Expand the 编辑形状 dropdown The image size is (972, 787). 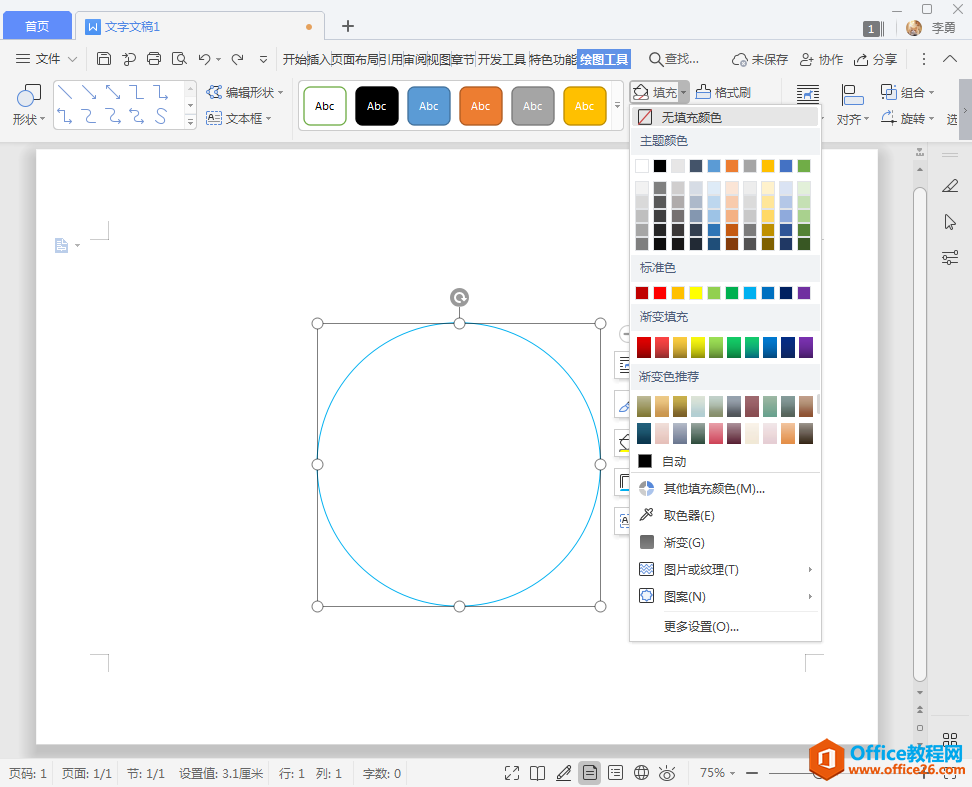tap(245, 92)
